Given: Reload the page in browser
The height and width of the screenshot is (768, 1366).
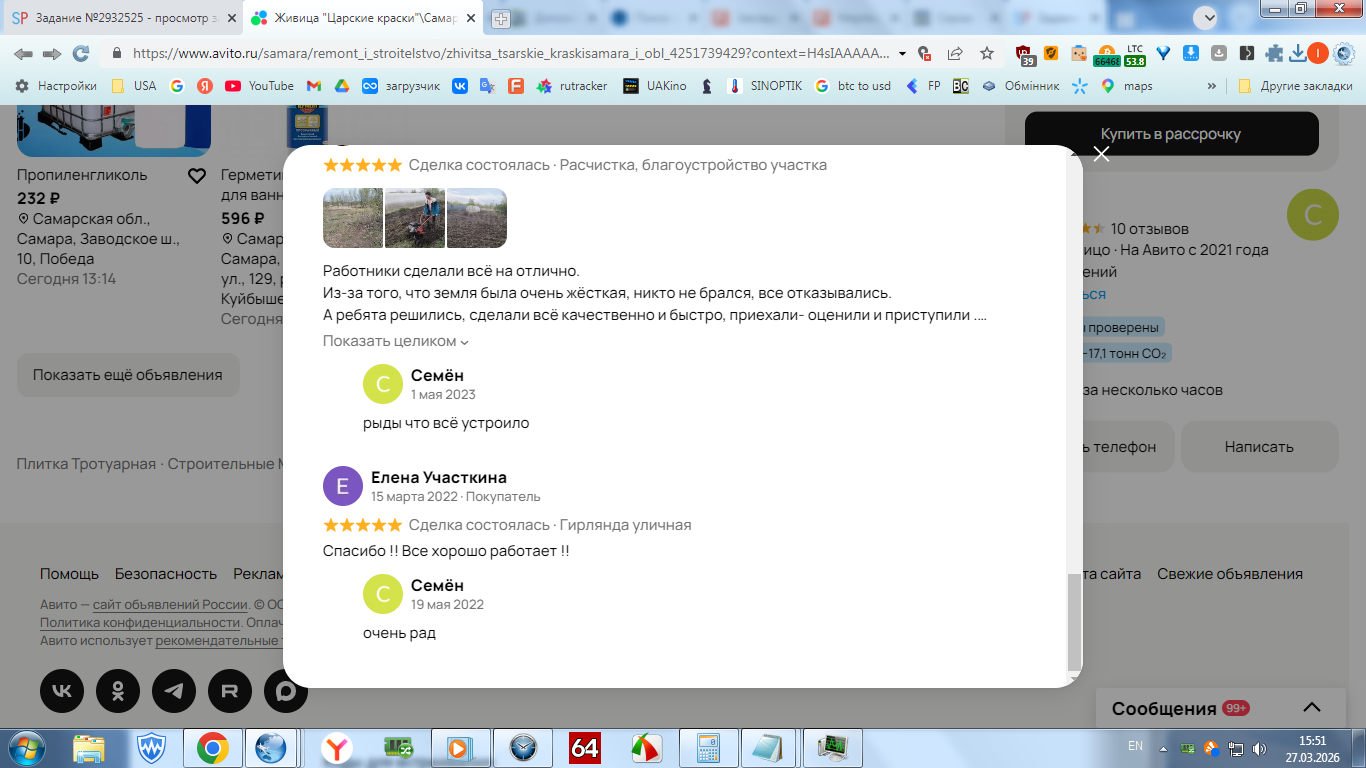Looking at the screenshot, I should click(x=81, y=54).
